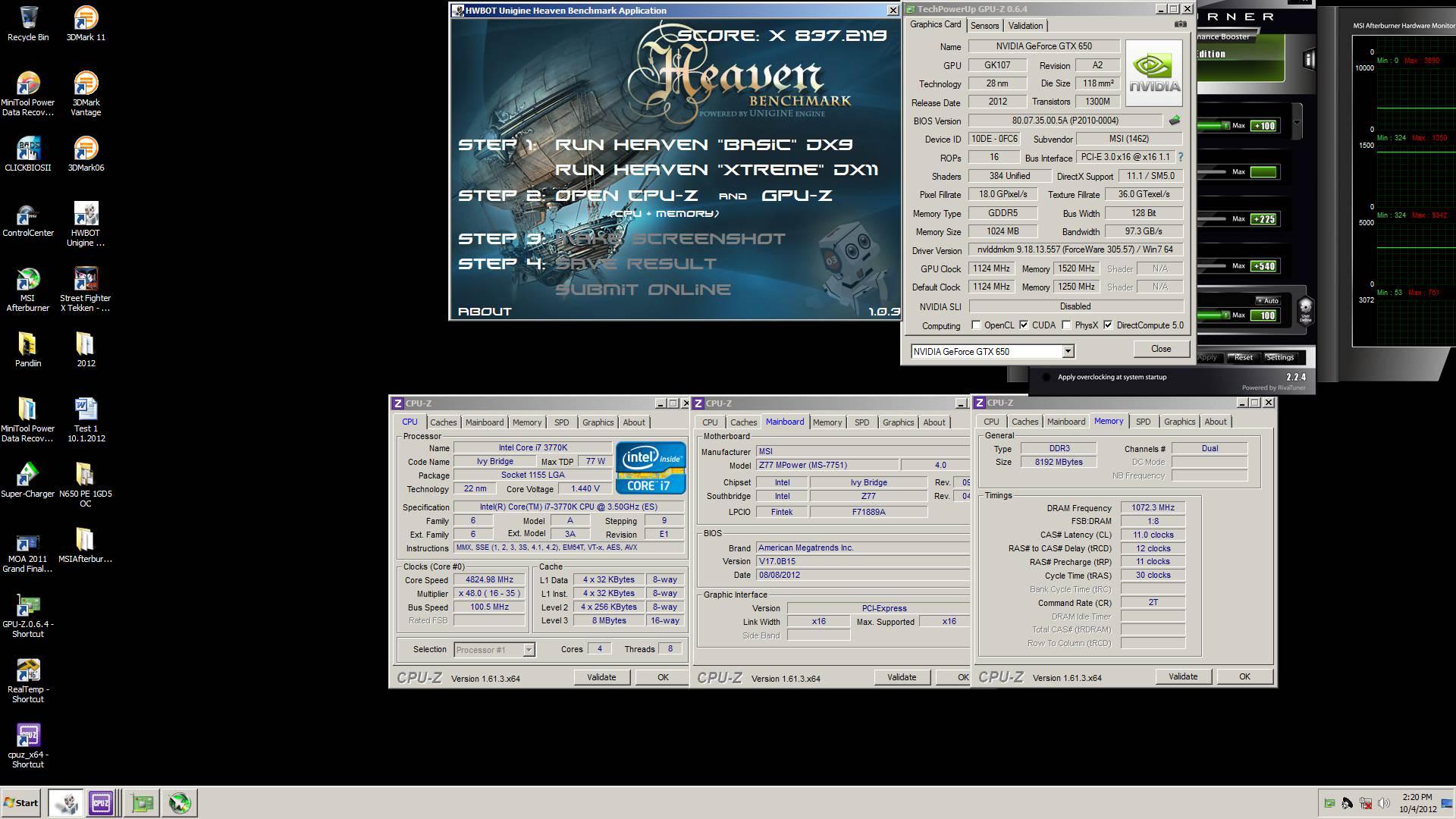Open Graphics tab in CPU-Z Memory window
Viewport: 1456px width, 819px height.
click(x=1179, y=422)
